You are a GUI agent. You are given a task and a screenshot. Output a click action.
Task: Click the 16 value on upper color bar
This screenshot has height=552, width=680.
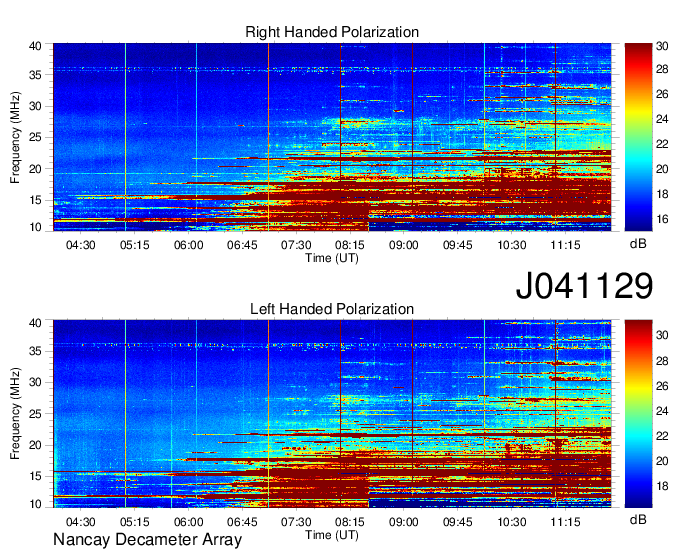[x=662, y=219]
